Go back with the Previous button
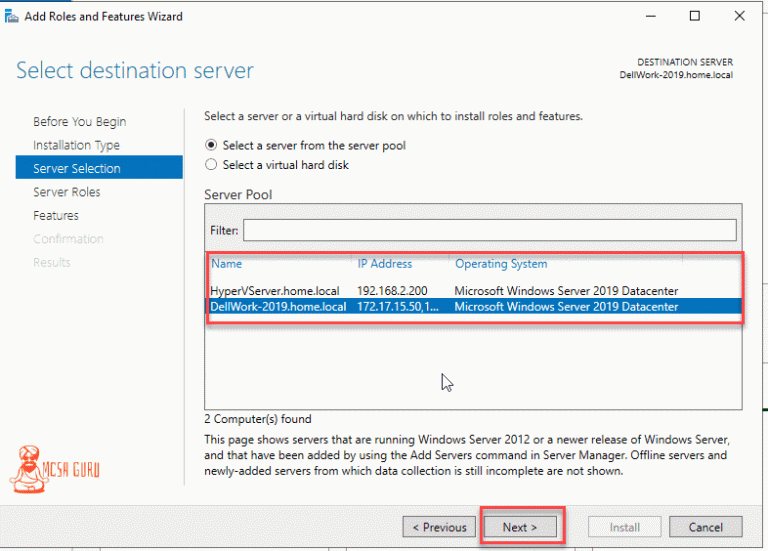This screenshot has height=551, width=768. (x=439, y=527)
